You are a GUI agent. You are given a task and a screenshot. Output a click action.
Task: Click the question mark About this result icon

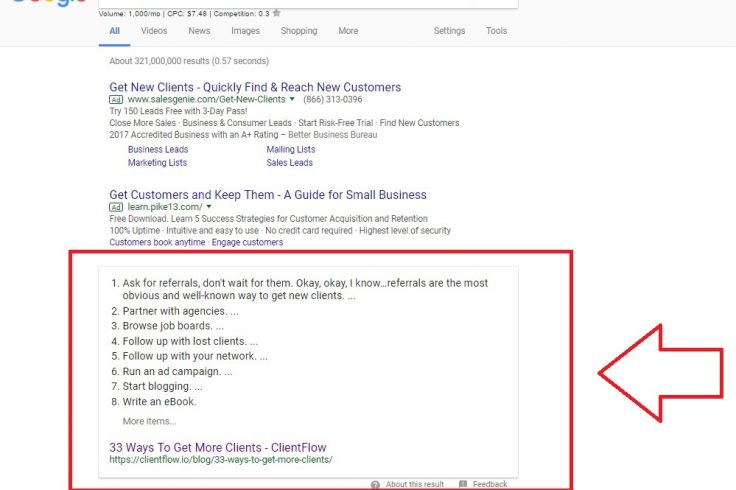(375, 484)
